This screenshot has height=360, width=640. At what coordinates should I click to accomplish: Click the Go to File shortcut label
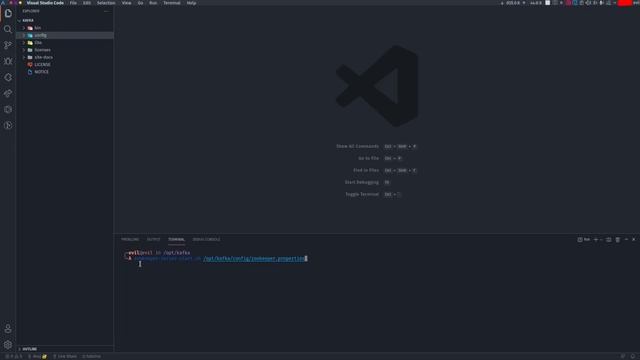[x=368, y=158]
